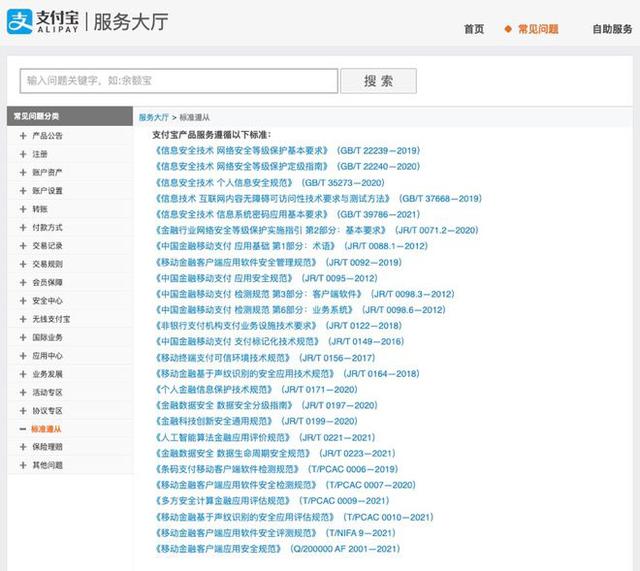This screenshot has width=640, height=571.
Task: Open the JR/T 0164—2018 voiceprint link
Action: 287,374
